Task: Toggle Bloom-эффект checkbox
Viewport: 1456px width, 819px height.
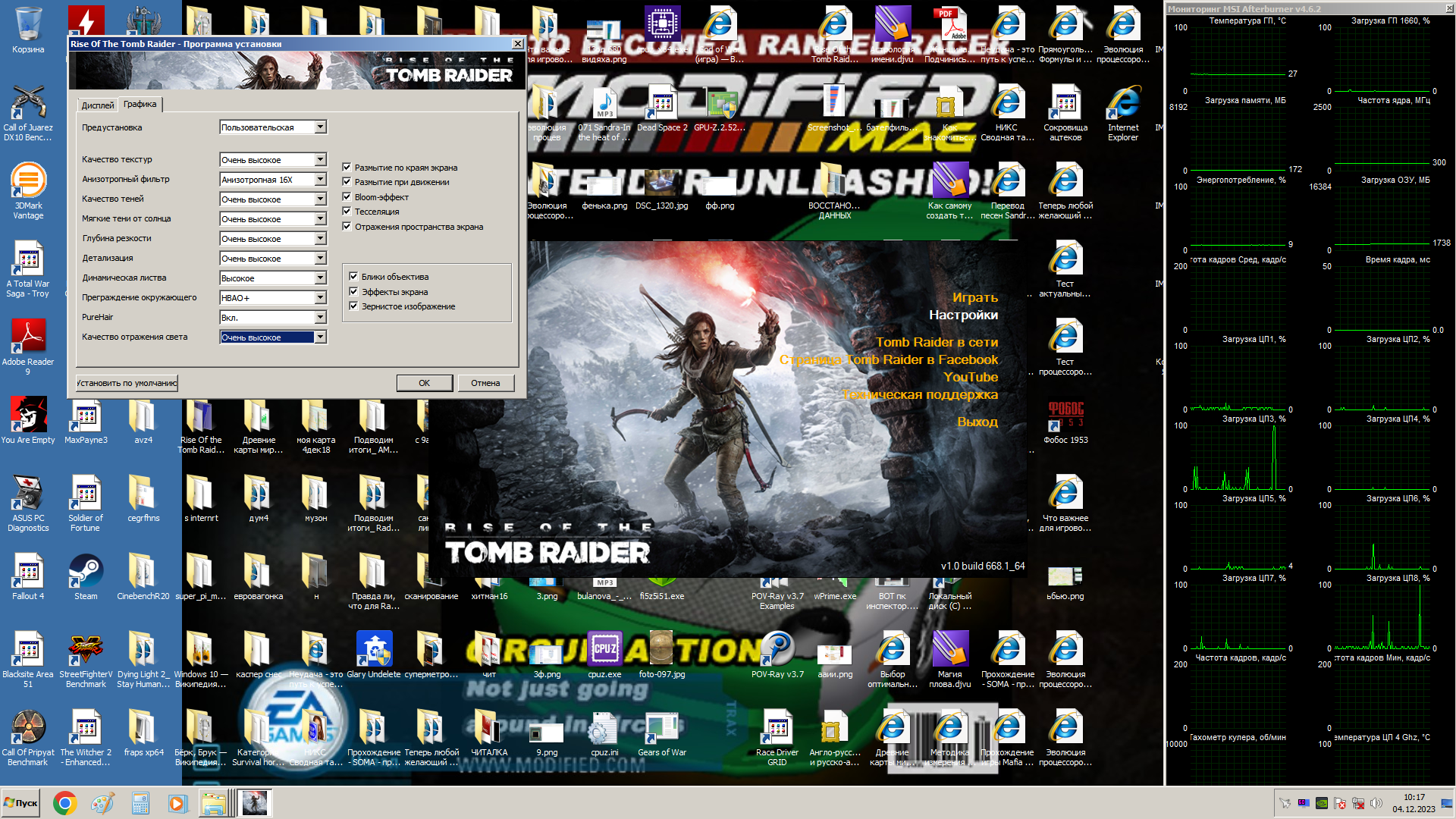Action: pos(347,197)
